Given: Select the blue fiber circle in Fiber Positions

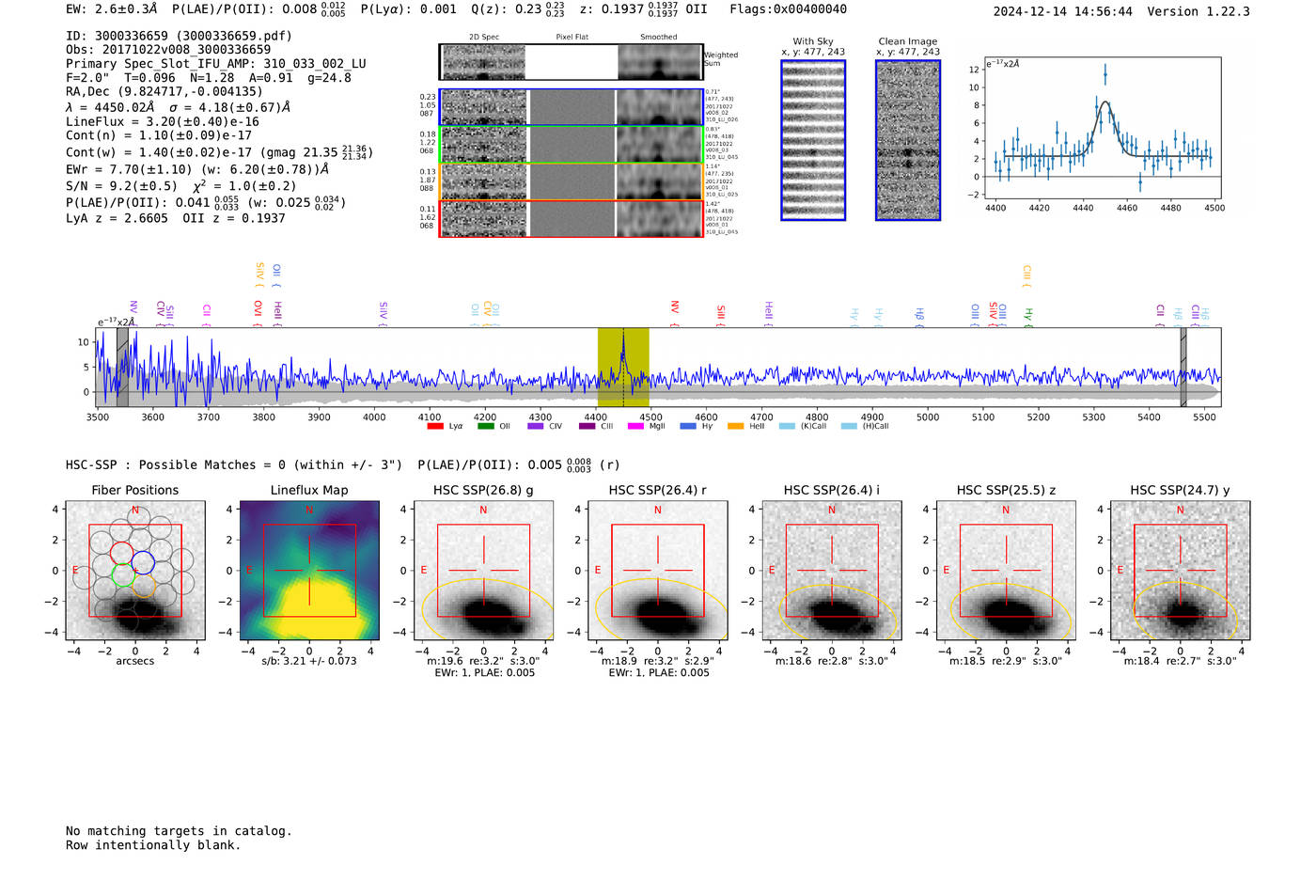Looking at the screenshot, I should click(143, 563).
